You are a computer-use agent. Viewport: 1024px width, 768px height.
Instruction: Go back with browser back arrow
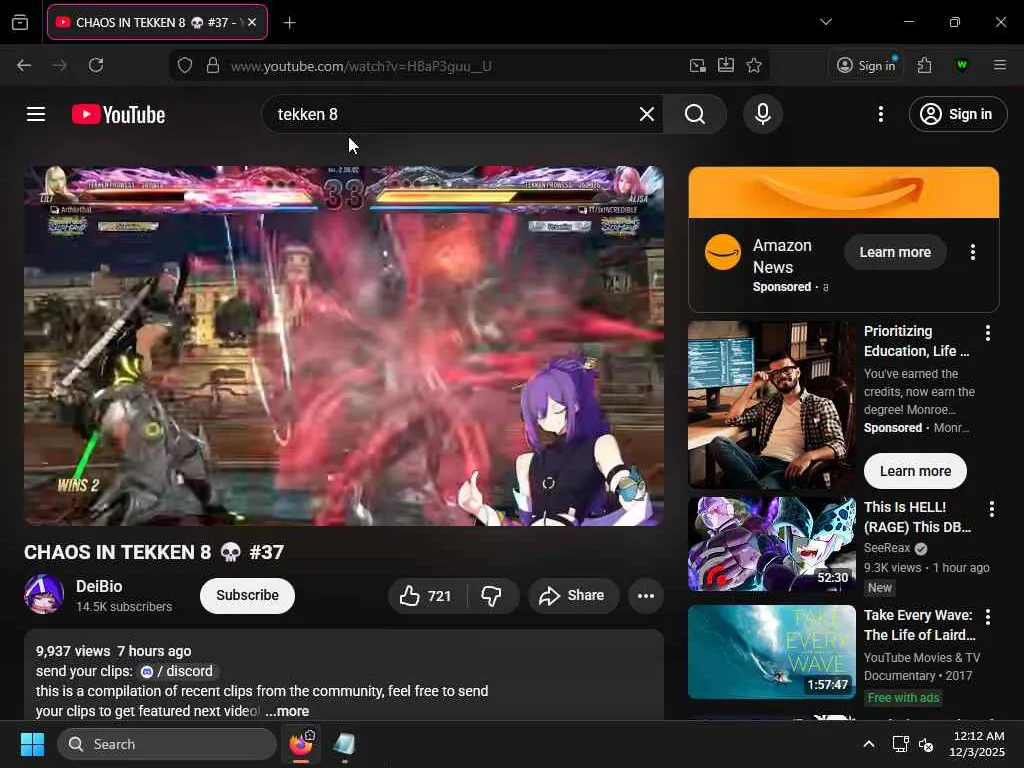tap(24, 65)
